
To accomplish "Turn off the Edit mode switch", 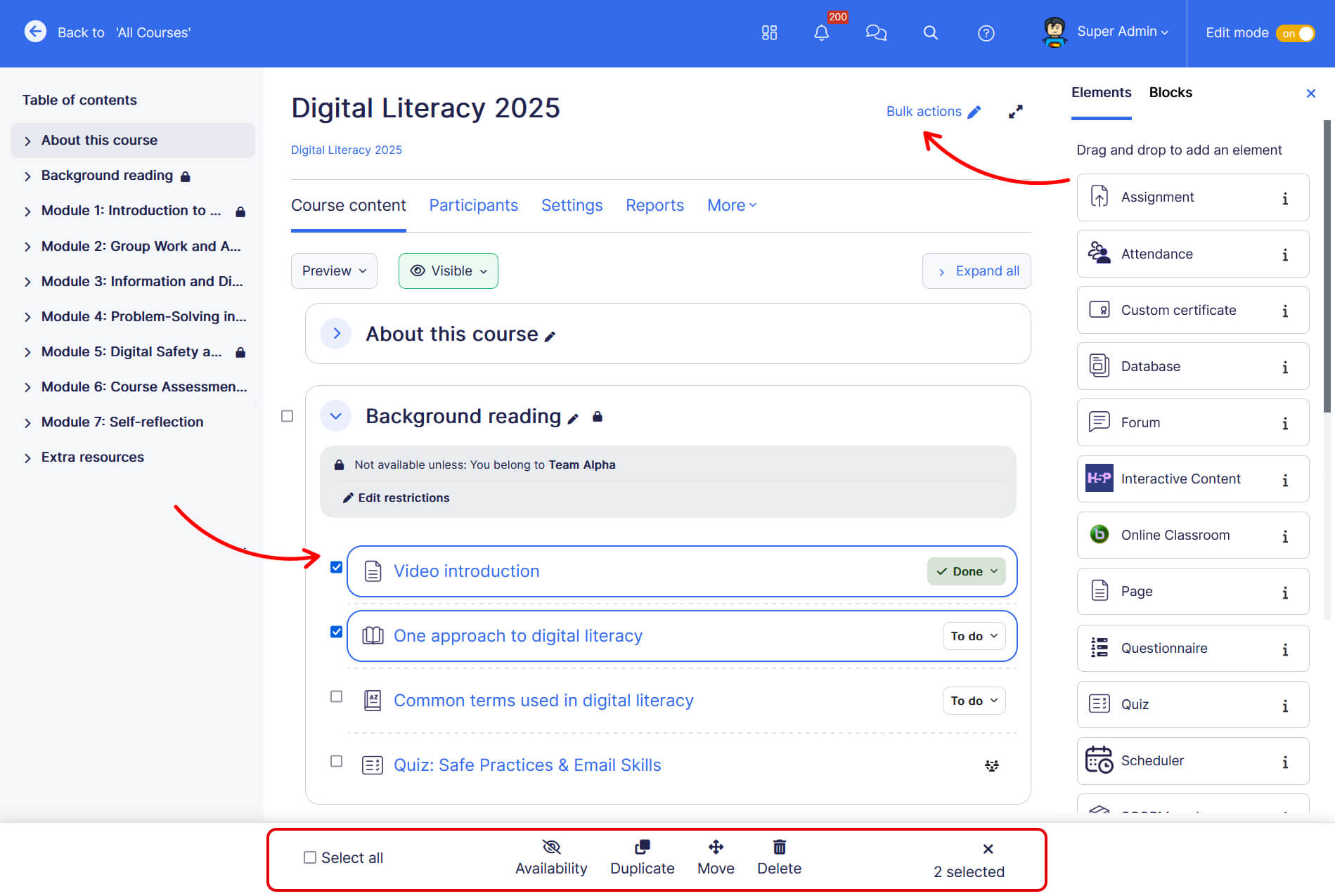I will point(1295,33).
